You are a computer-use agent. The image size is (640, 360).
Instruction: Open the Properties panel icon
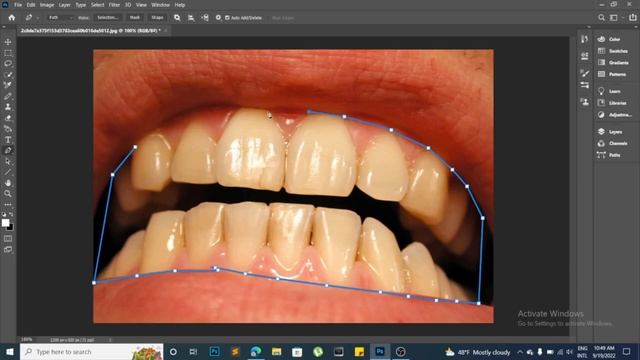pyautogui.click(x=584, y=56)
